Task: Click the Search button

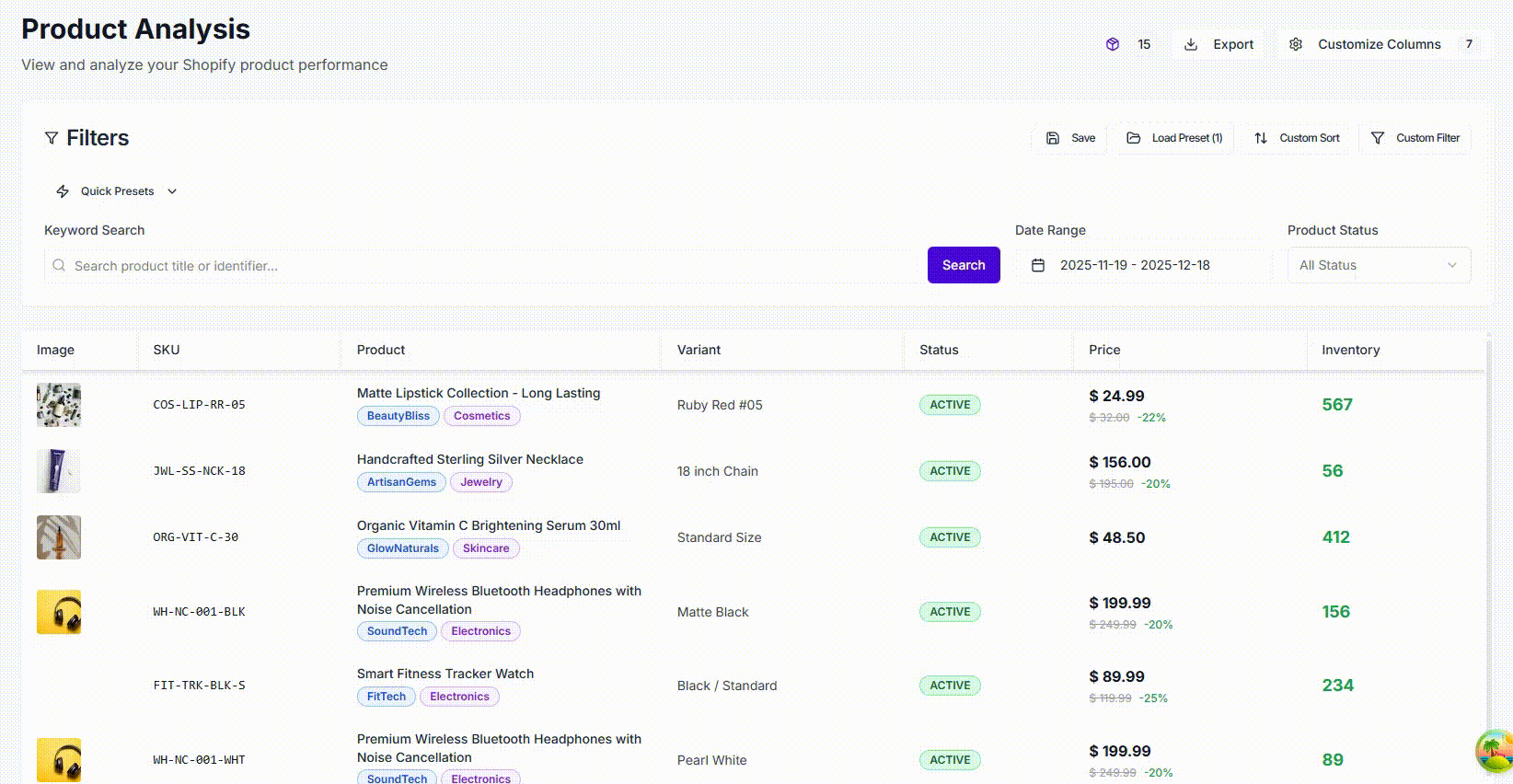Action: point(964,265)
